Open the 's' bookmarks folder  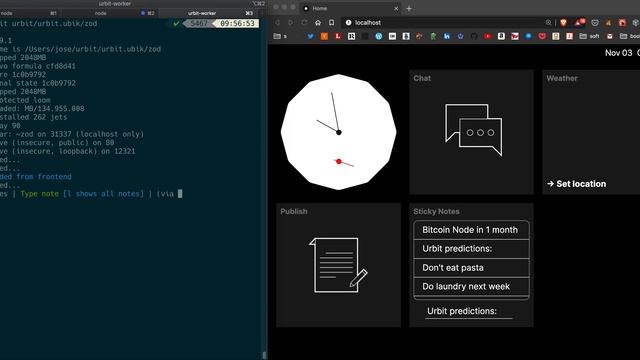pyautogui.click(x=280, y=36)
